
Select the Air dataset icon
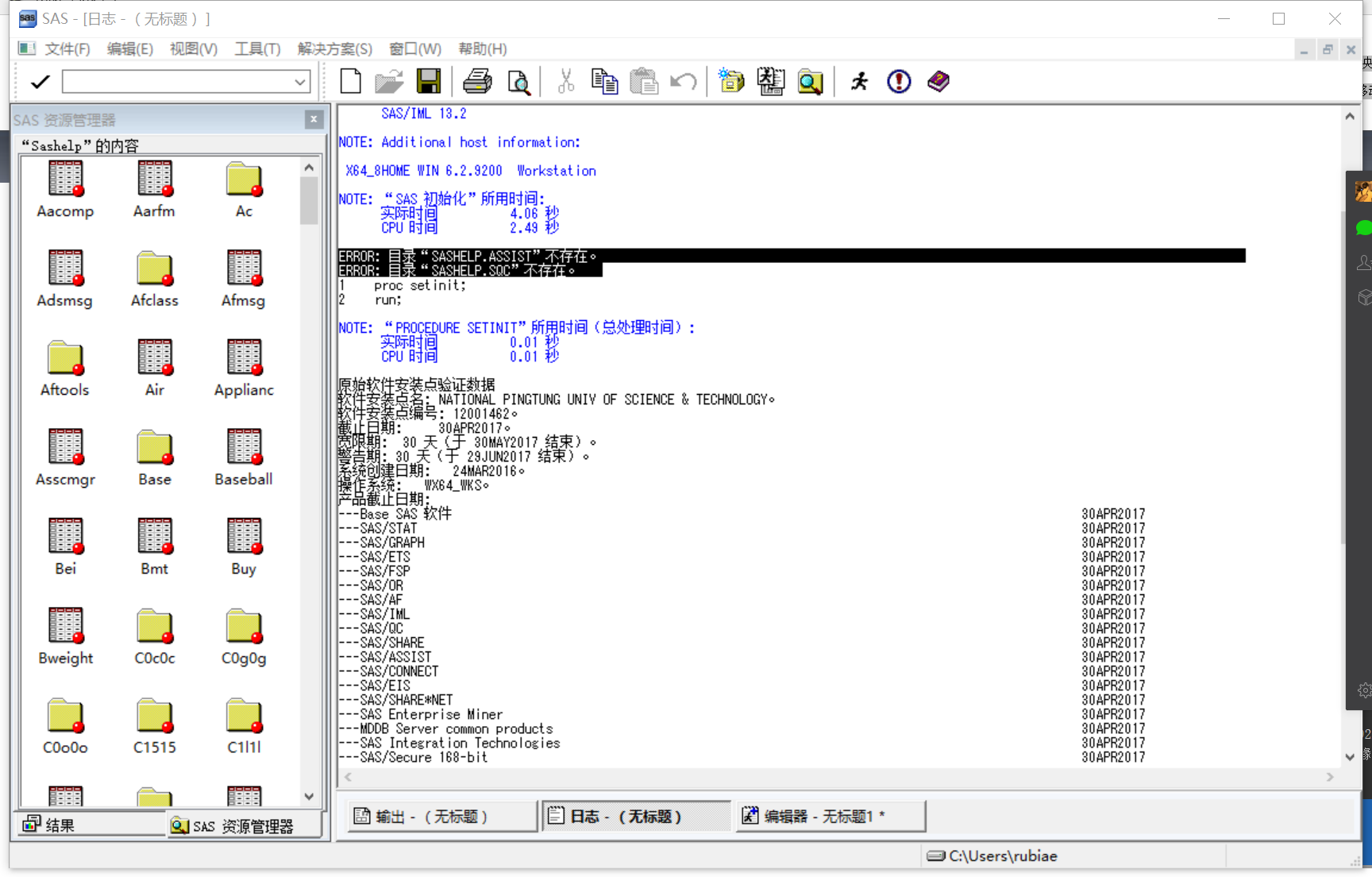[154, 357]
